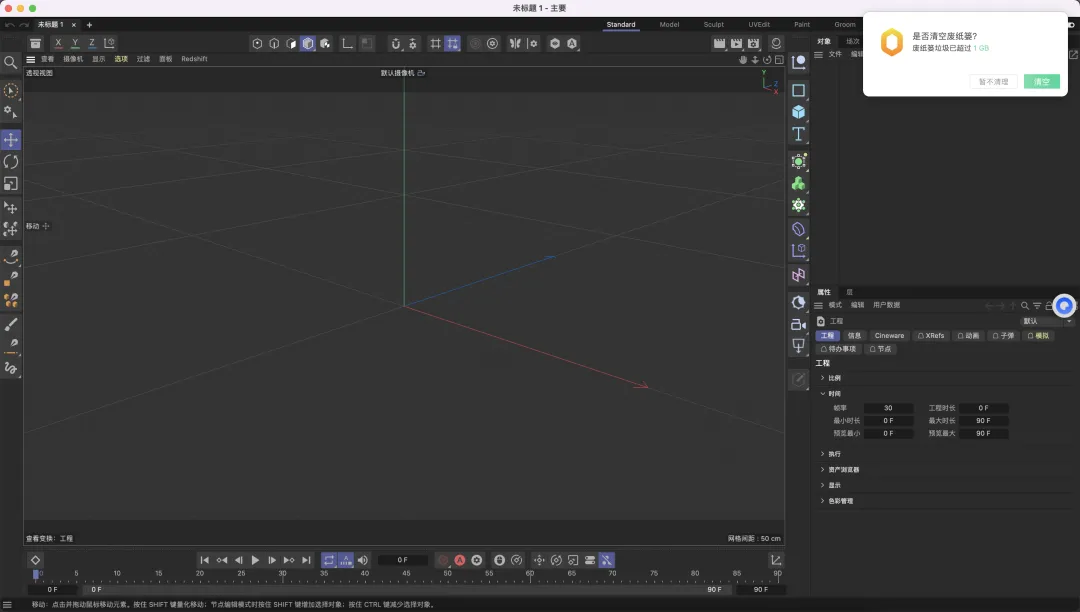Open the green MoGraph cloner icon

[x=798, y=184]
